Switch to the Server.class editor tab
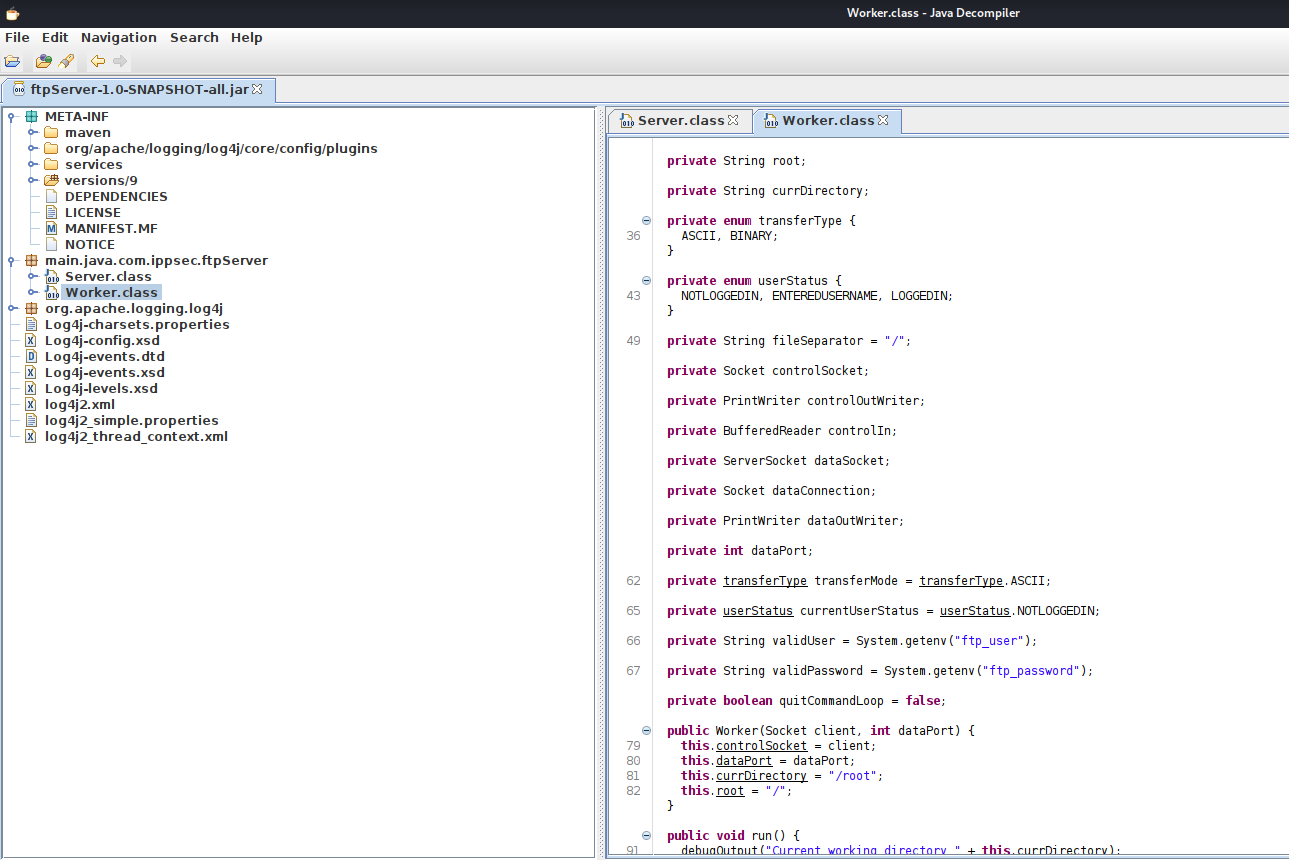1289x860 pixels. pos(680,120)
